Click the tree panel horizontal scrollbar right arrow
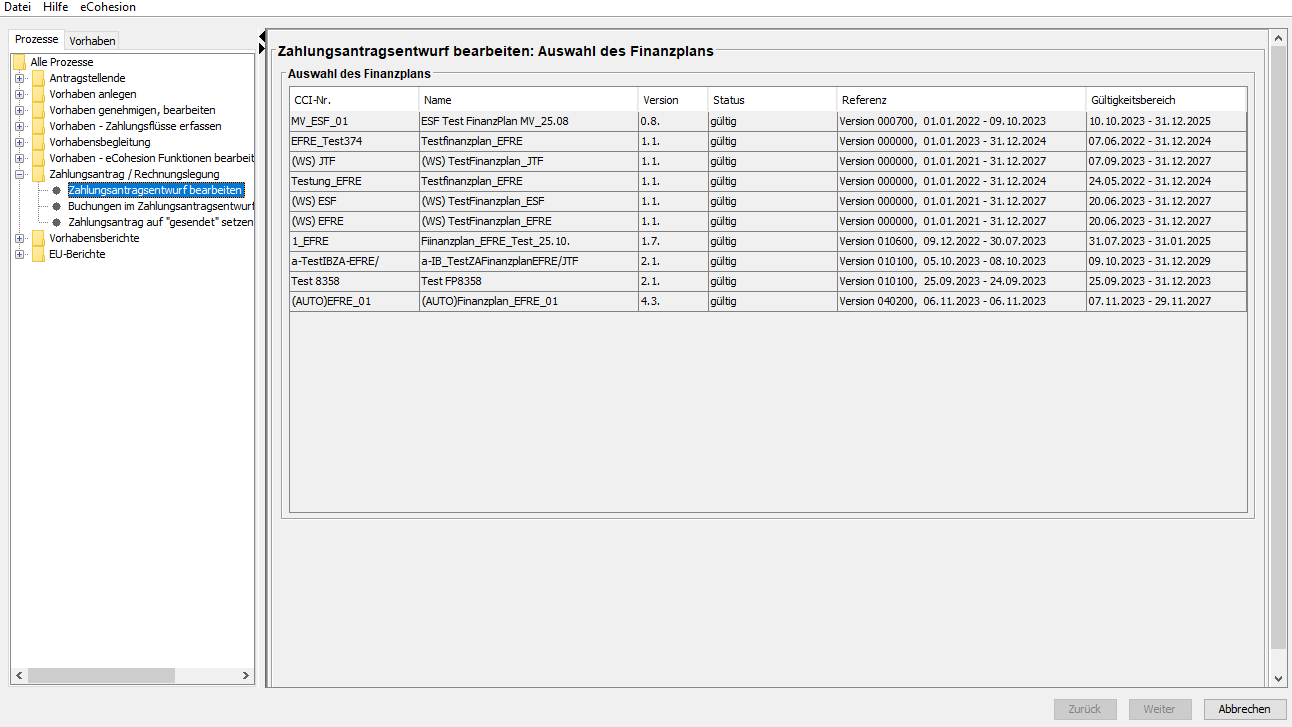The width and height of the screenshot is (1292, 727). coord(247,677)
